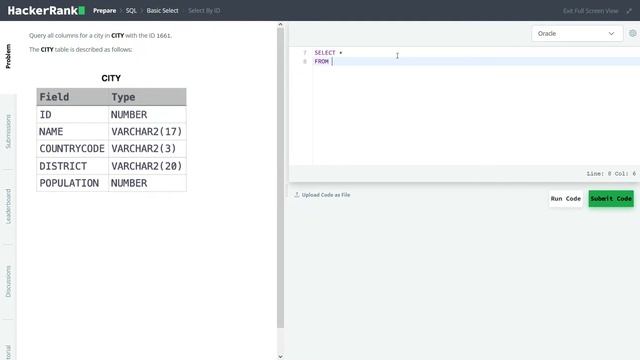Click the VARCHAR2(3) type cell
640x360 pixels.
(x=148, y=149)
